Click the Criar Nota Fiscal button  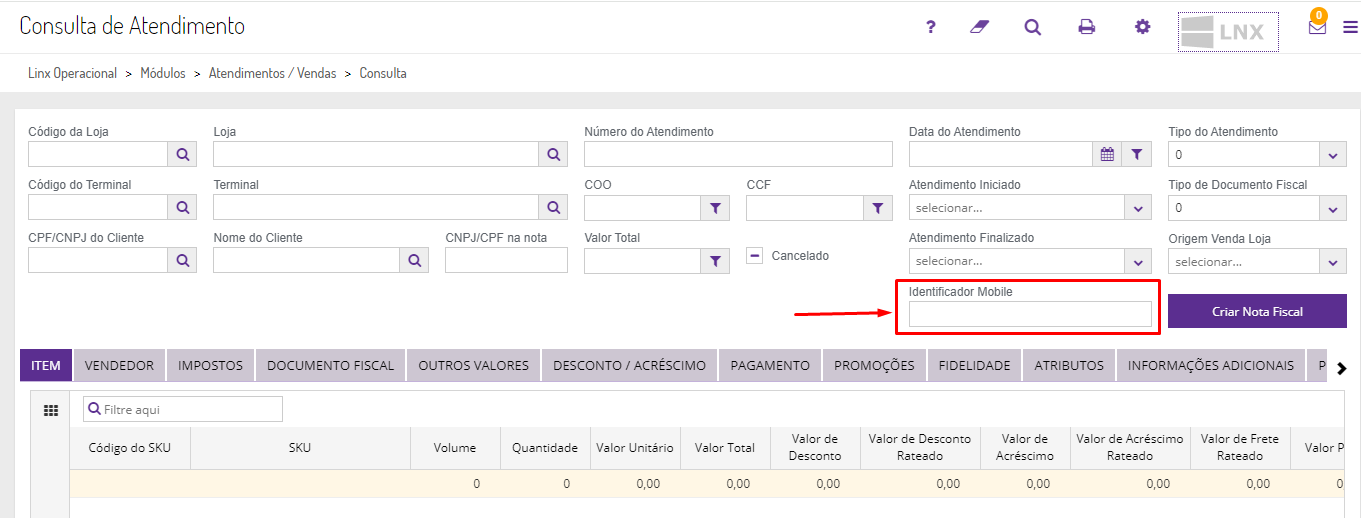(1257, 311)
